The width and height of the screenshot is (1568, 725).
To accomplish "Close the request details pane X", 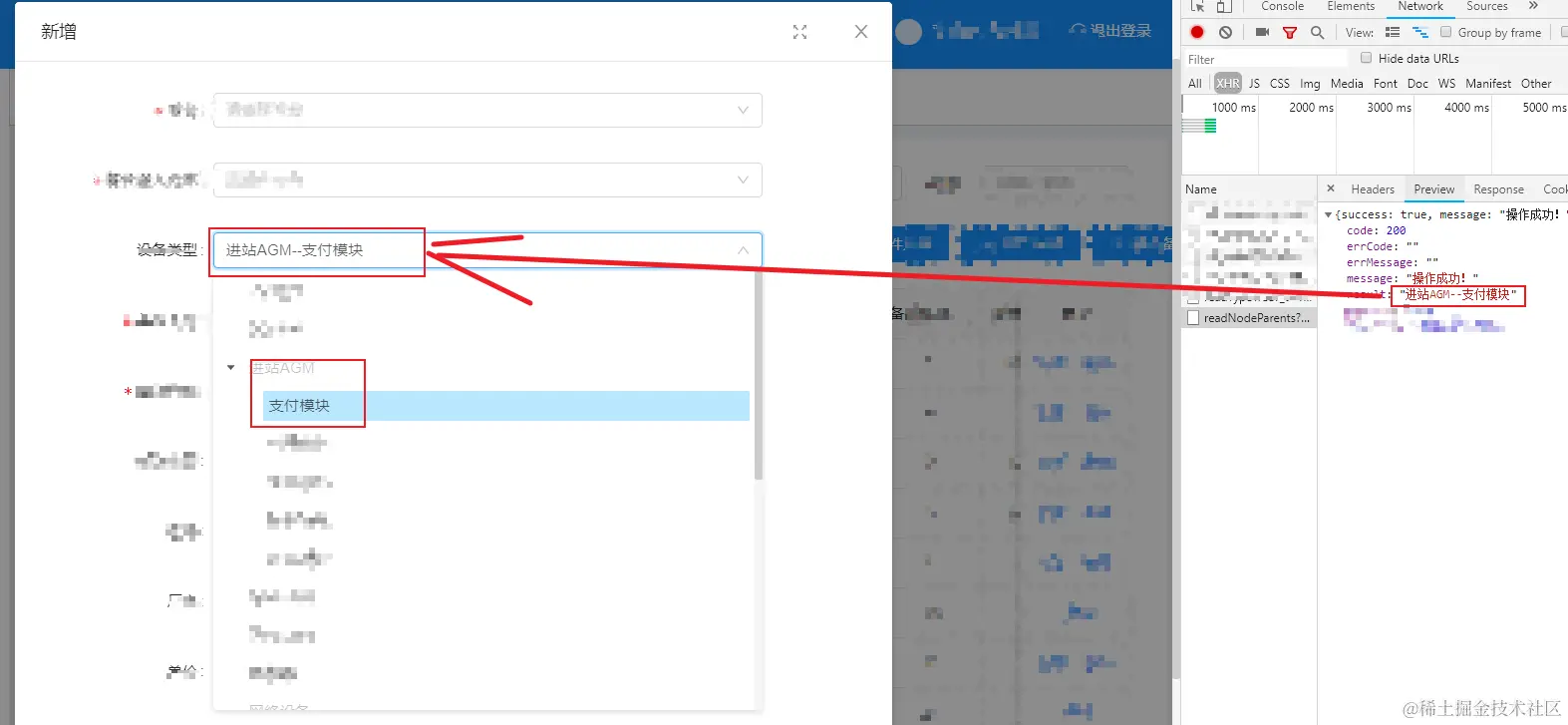I will click(x=1330, y=188).
